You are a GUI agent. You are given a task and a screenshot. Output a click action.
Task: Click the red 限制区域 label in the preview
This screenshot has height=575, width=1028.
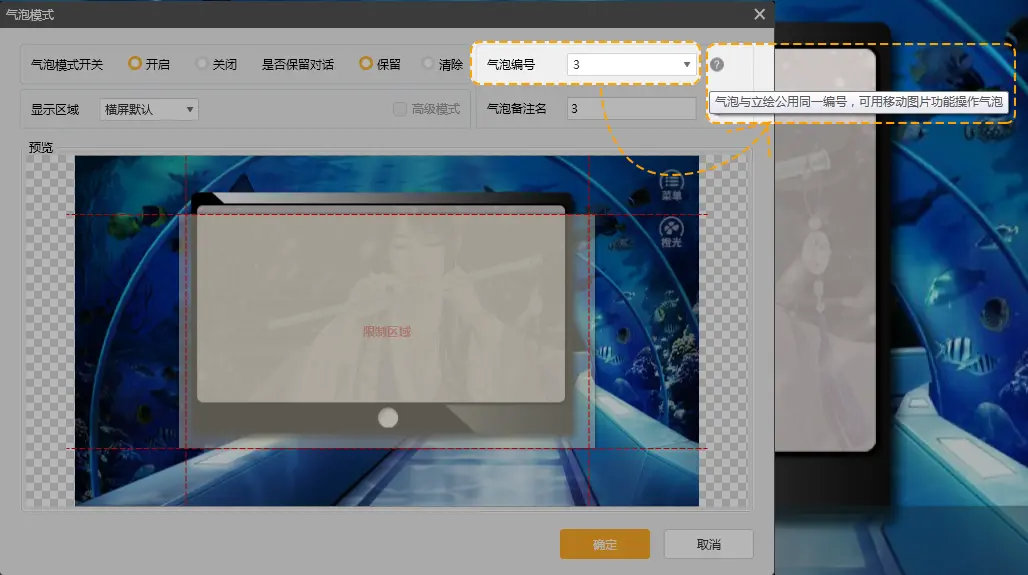click(387, 331)
